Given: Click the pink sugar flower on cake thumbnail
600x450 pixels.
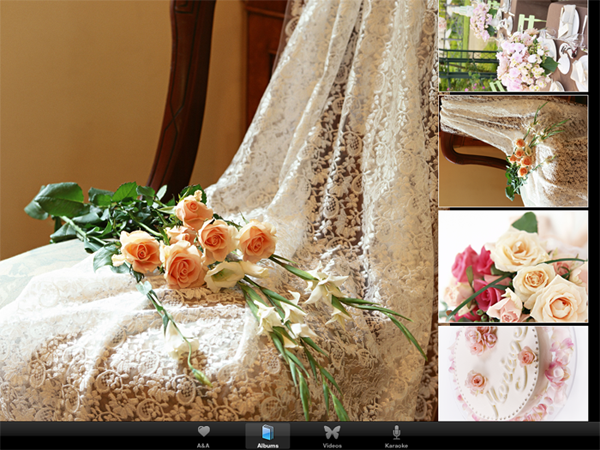Looking at the screenshot, I should [477, 381].
